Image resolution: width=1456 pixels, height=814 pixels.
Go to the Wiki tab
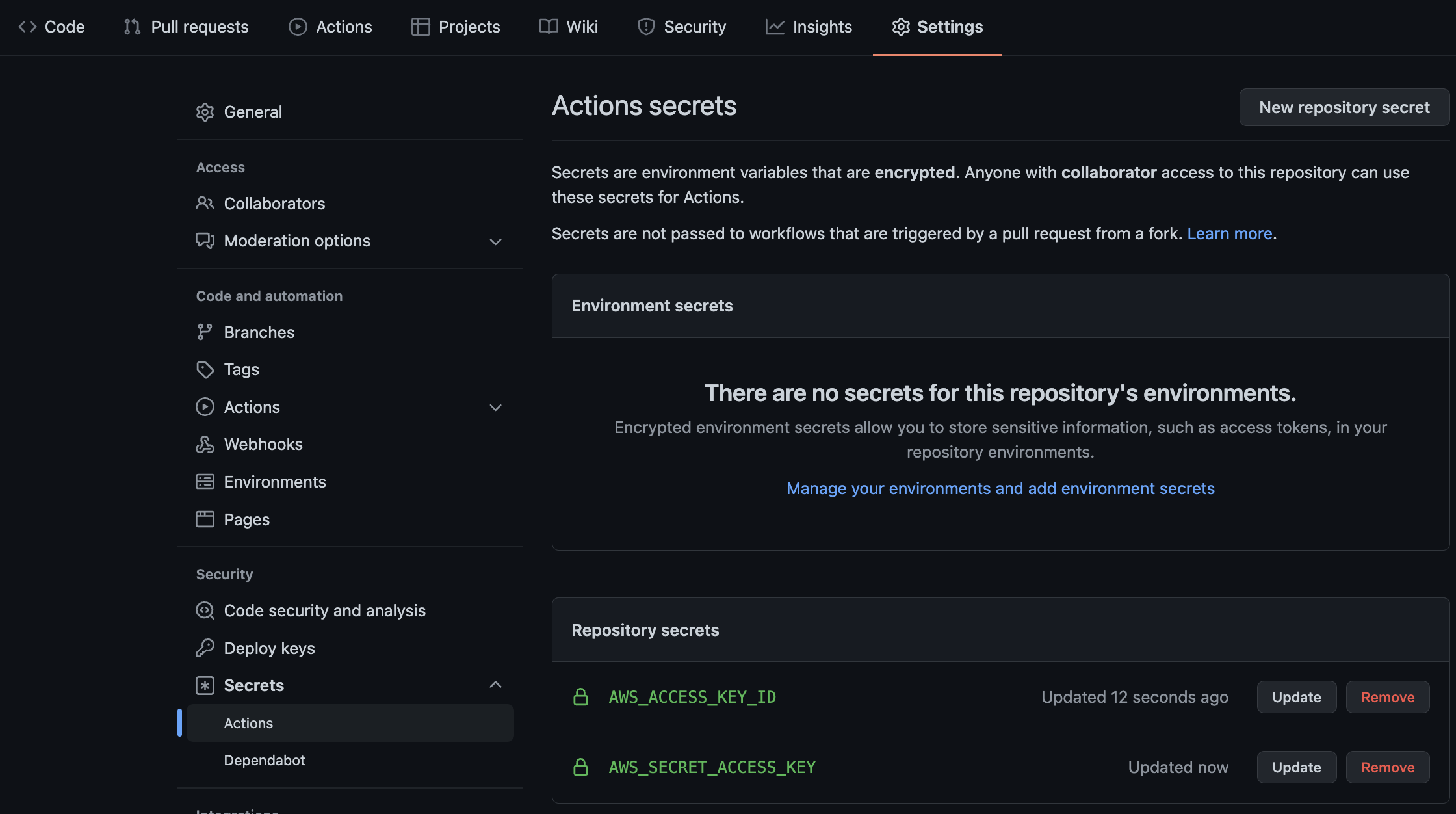[569, 27]
